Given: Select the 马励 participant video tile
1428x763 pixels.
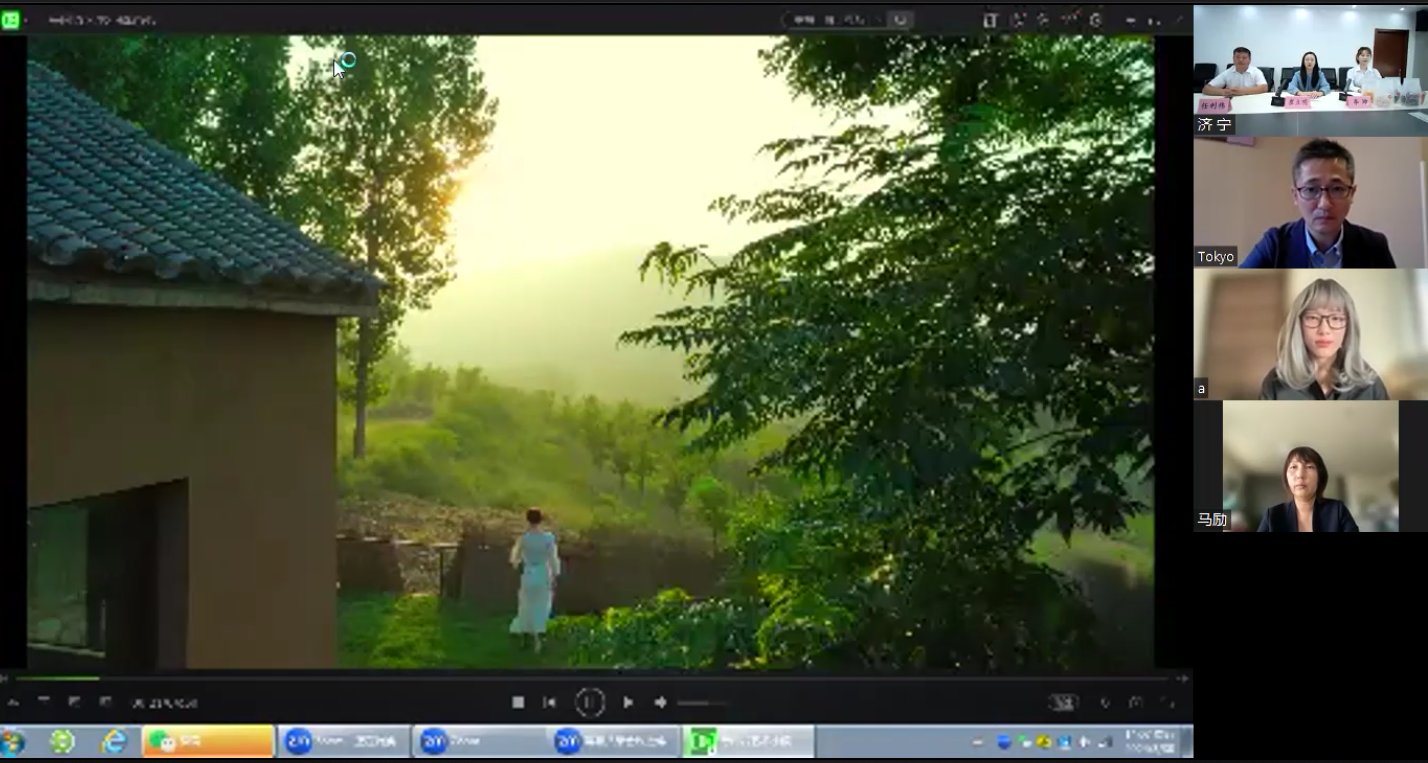Looking at the screenshot, I should coord(1310,466).
